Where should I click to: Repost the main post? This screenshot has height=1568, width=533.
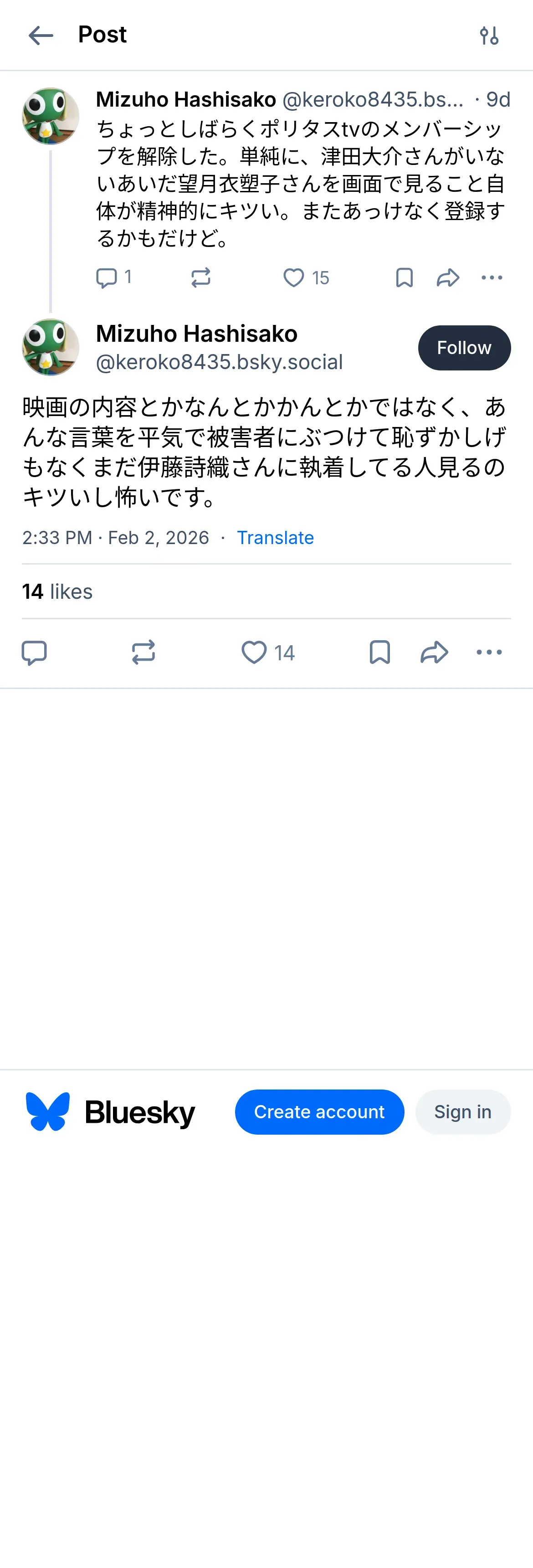[x=143, y=652]
